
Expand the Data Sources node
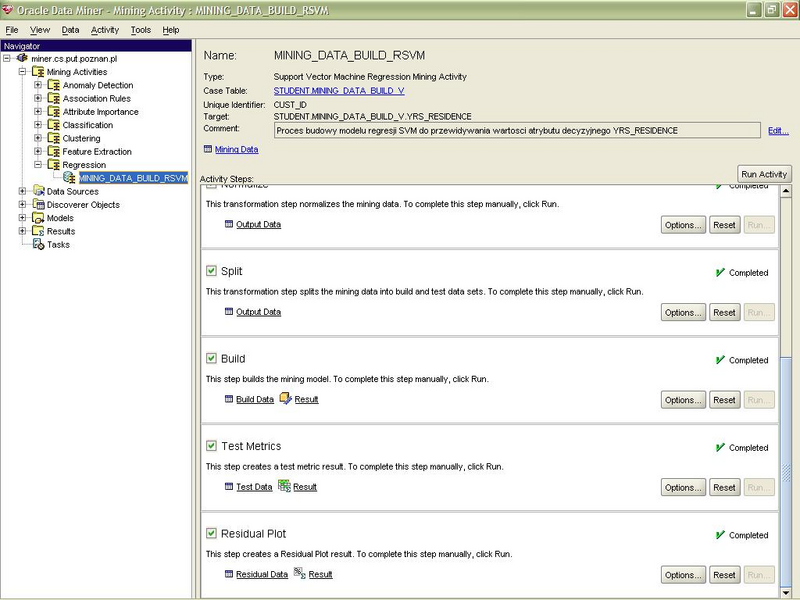coord(23,191)
